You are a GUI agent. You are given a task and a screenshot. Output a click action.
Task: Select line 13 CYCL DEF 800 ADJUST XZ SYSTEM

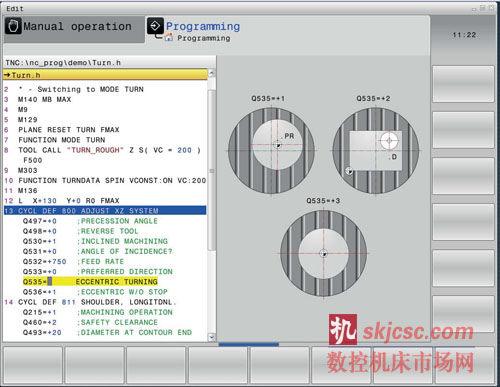click(105, 211)
